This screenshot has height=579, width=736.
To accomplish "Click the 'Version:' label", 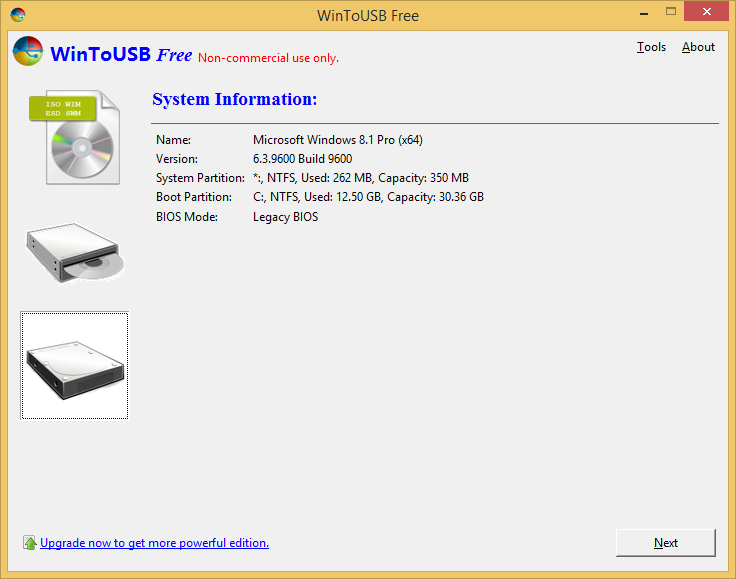I will [x=177, y=159].
